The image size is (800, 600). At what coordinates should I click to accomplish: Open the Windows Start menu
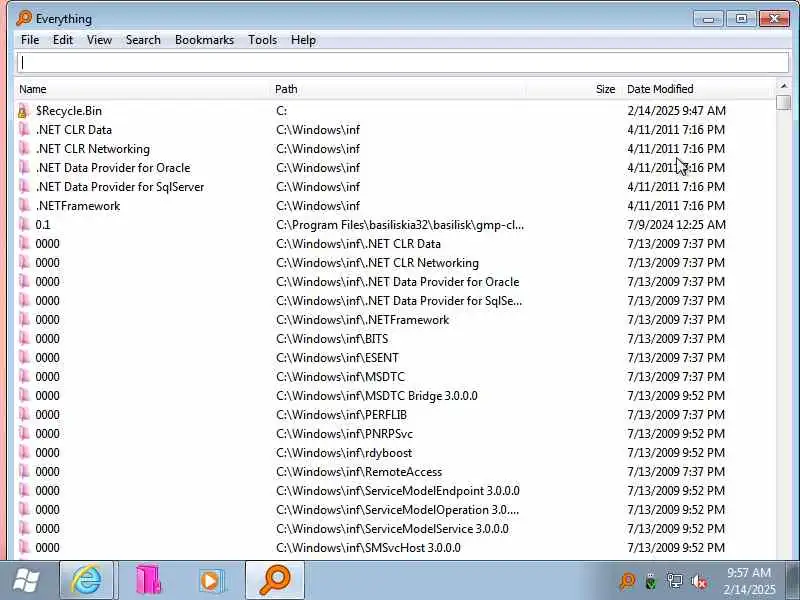click(x=26, y=581)
